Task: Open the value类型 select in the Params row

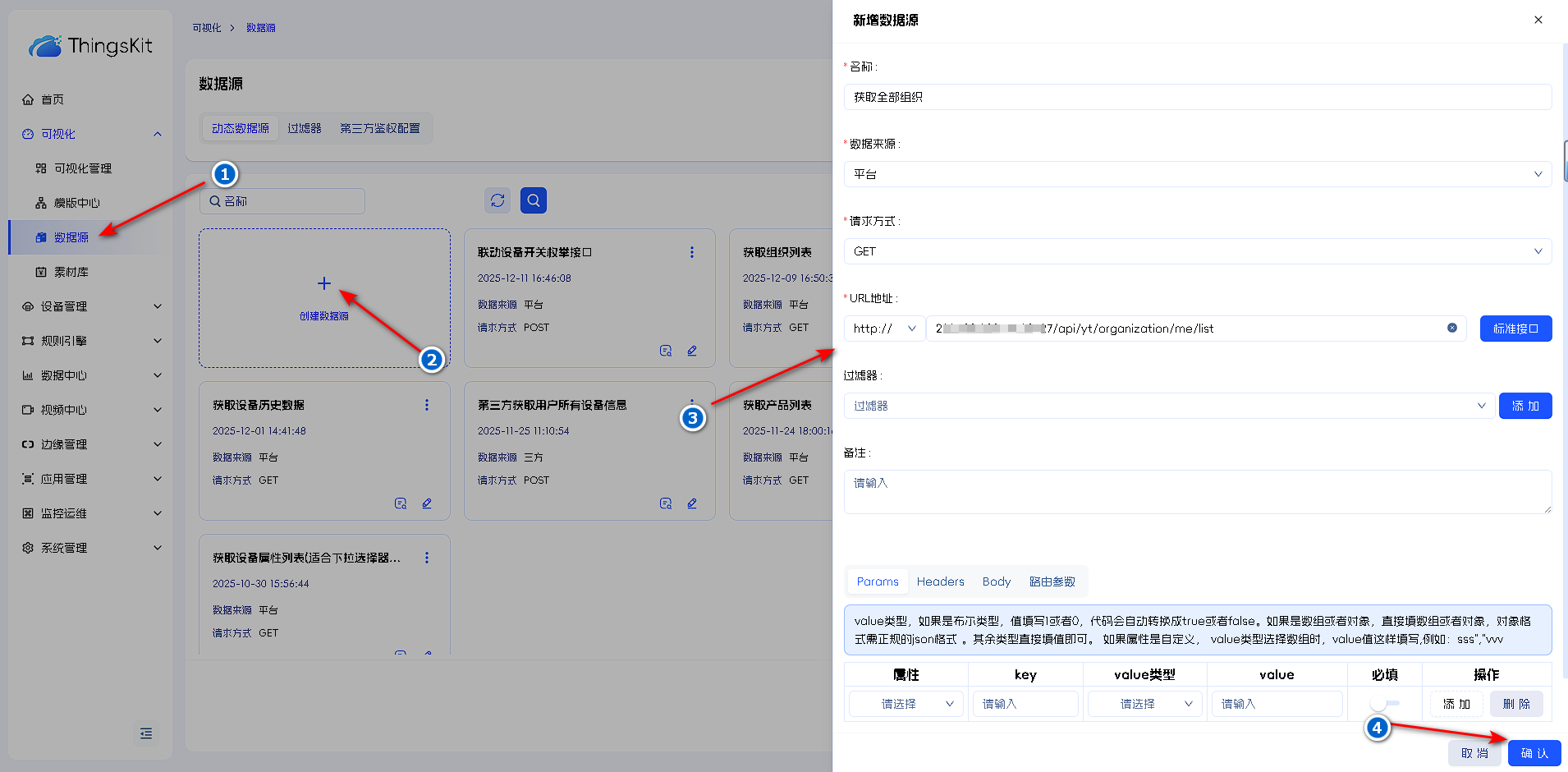Action: 1144,704
